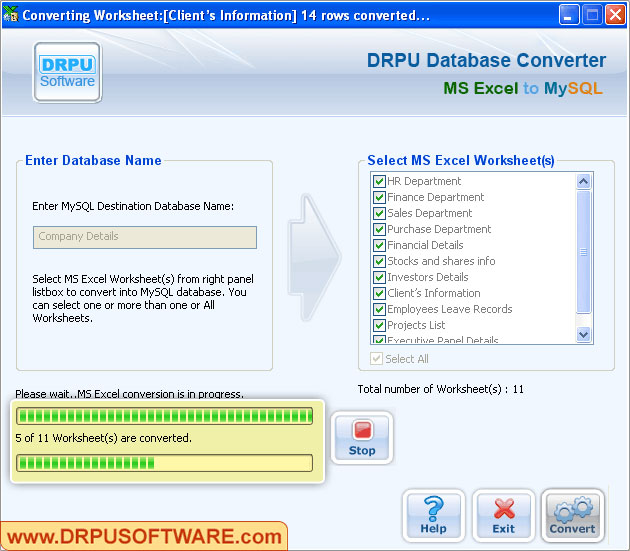Click the Company Details database name field
630x551 pixels.
(145, 237)
